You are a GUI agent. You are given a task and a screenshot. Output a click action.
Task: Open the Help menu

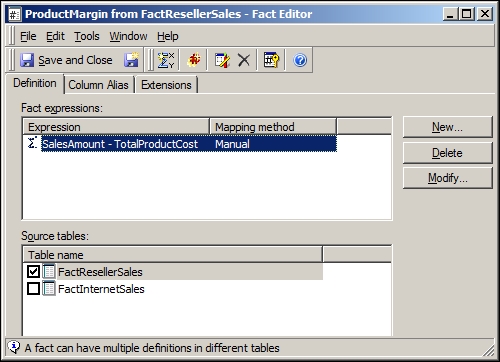[168, 36]
